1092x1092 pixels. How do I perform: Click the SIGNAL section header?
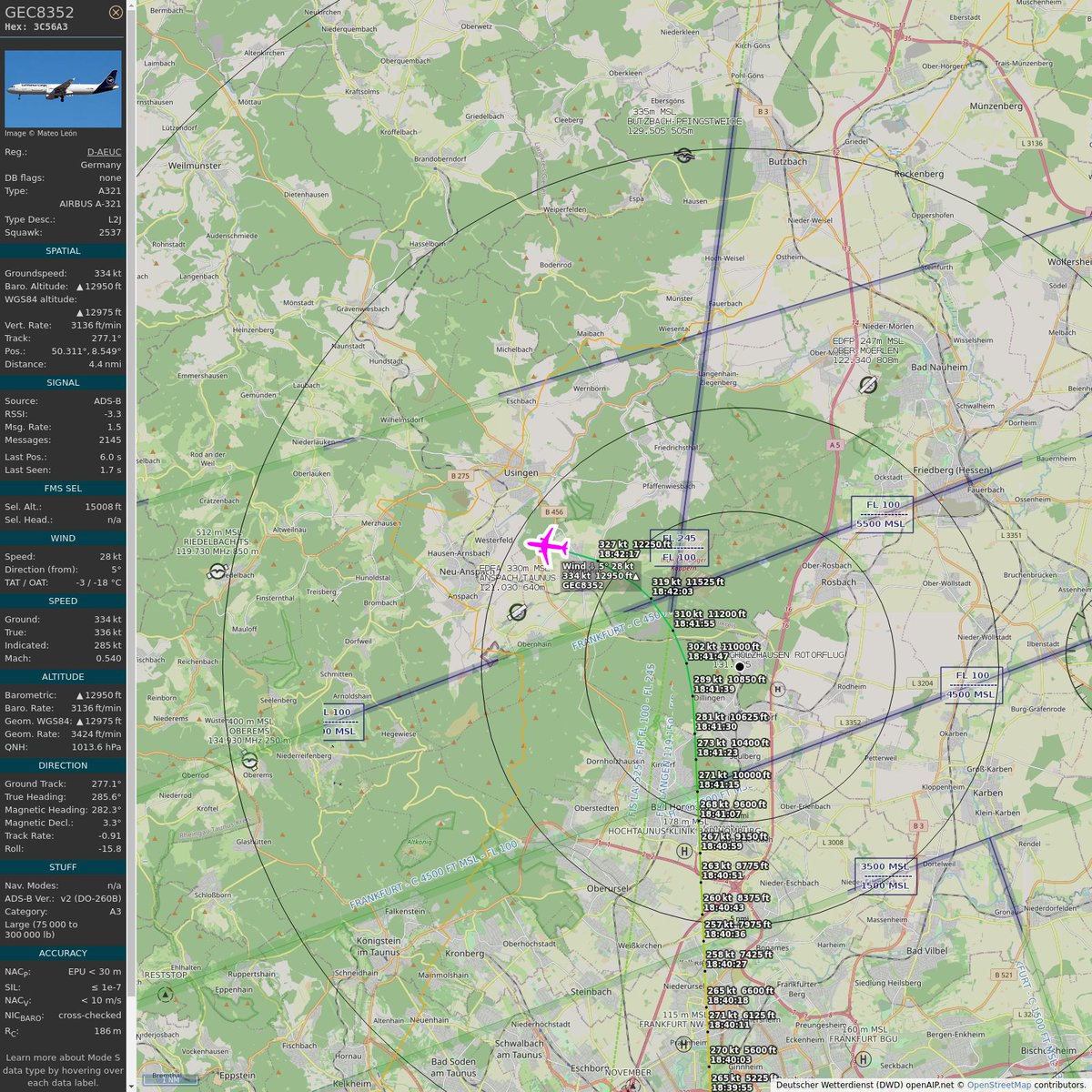63,383
